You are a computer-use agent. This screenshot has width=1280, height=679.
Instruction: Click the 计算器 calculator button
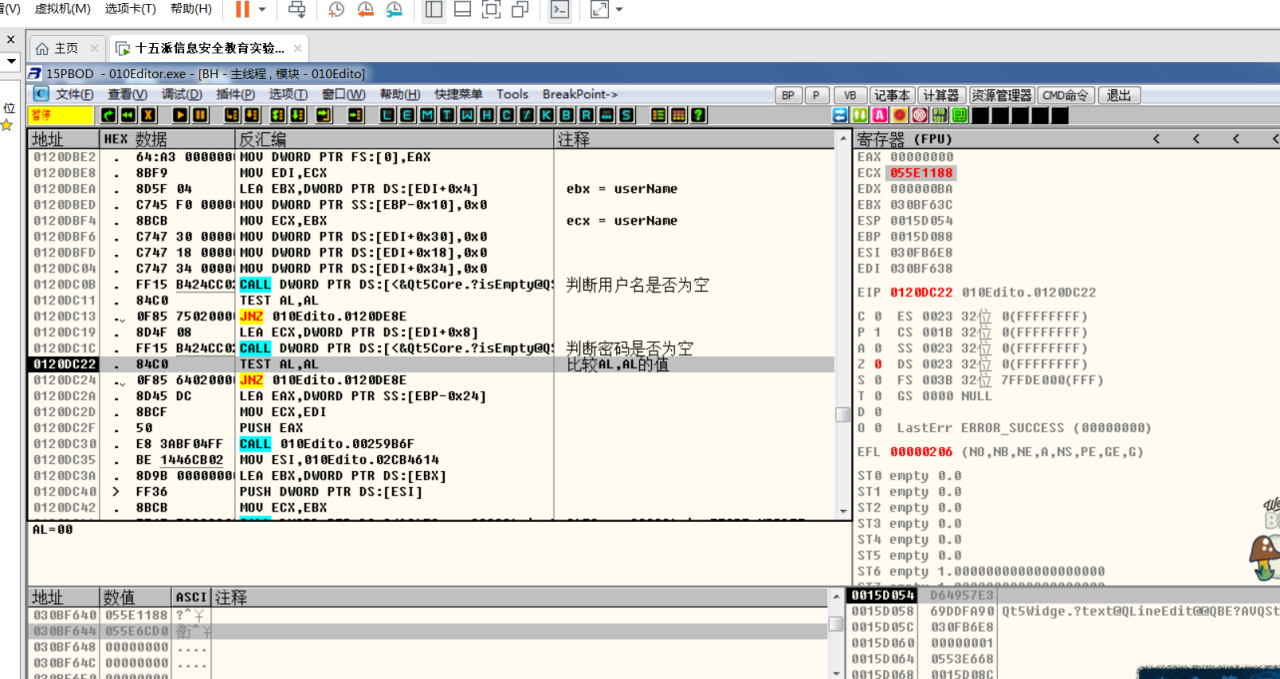[x=940, y=95]
